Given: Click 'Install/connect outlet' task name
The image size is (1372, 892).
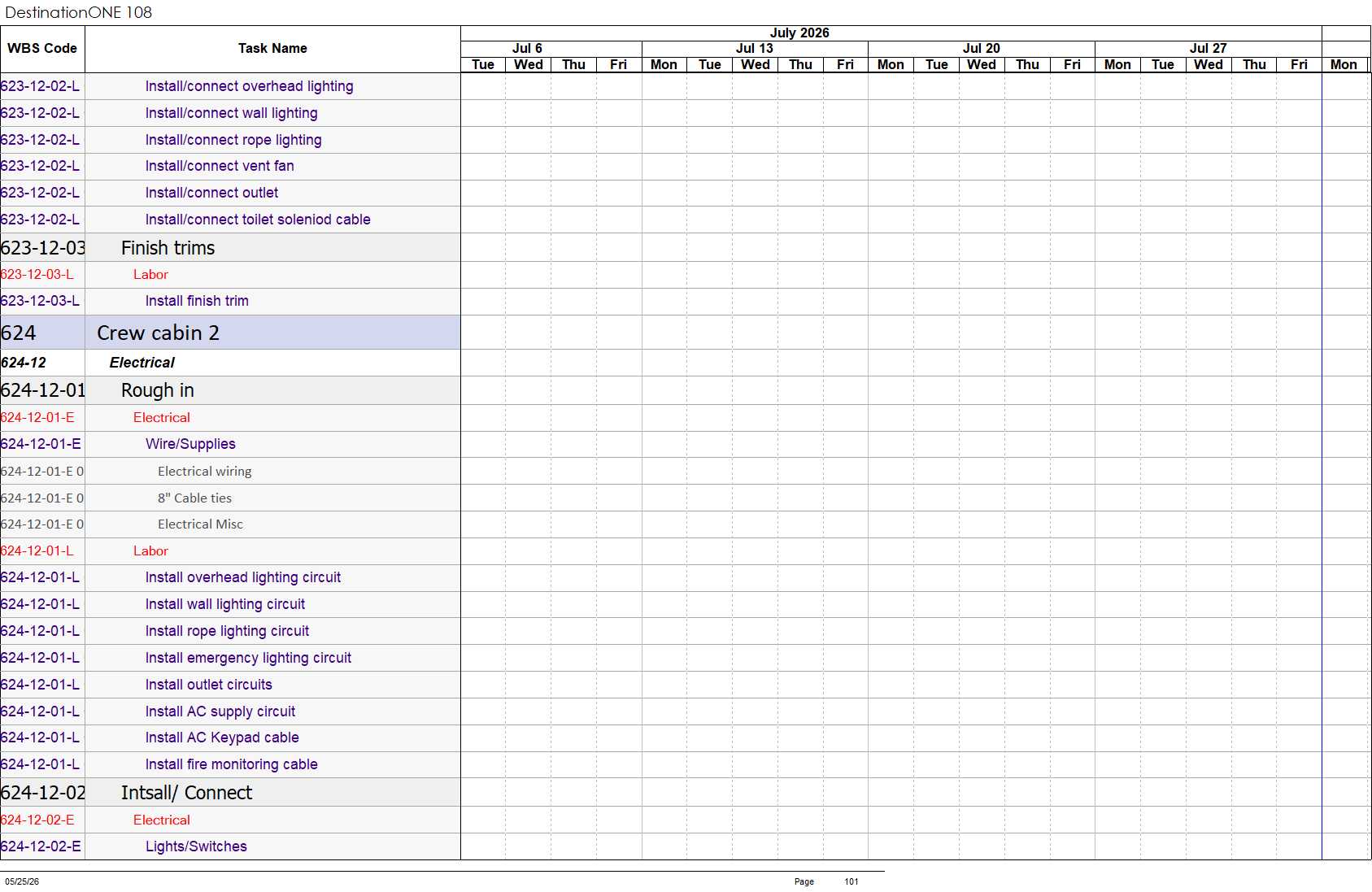Looking at the screenshot, I should [x=211, y=193].
